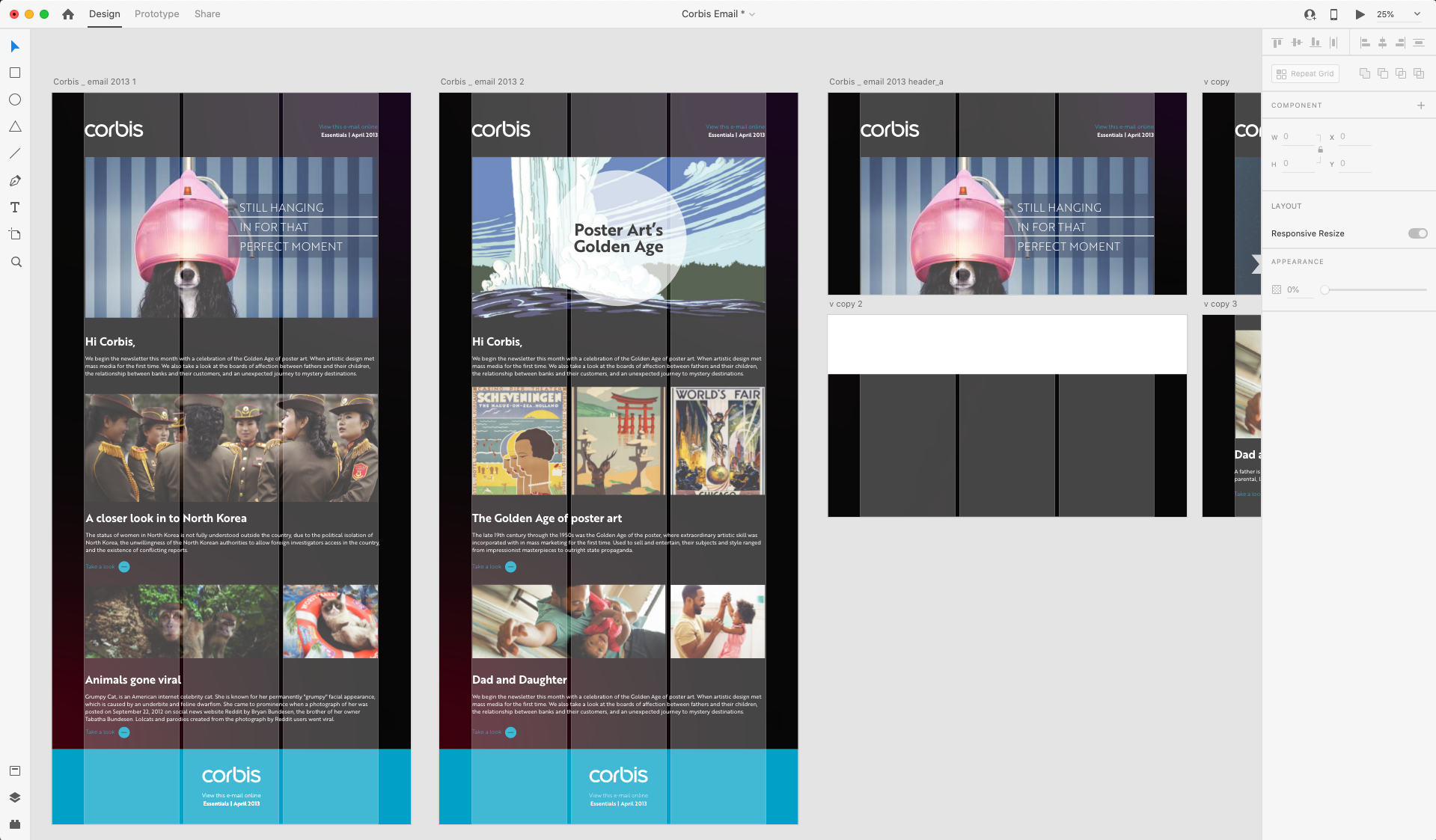Image resolution: width=1436 pixels, height=840 pixels.
Task: Click the Exclude overlap boolean icon
Action: tap(1419, 73)
